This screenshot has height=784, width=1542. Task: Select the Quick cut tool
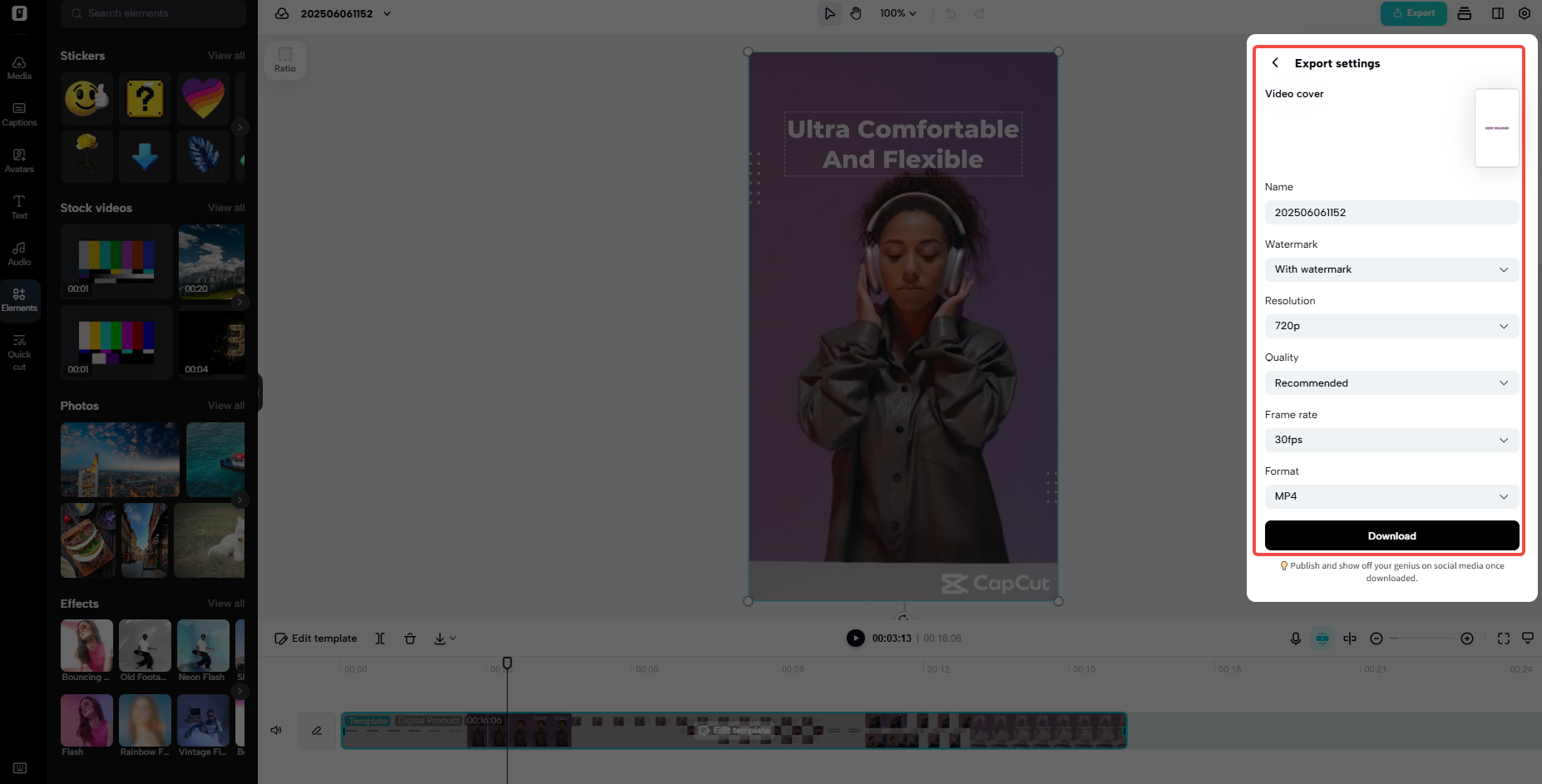click(18, 351)
